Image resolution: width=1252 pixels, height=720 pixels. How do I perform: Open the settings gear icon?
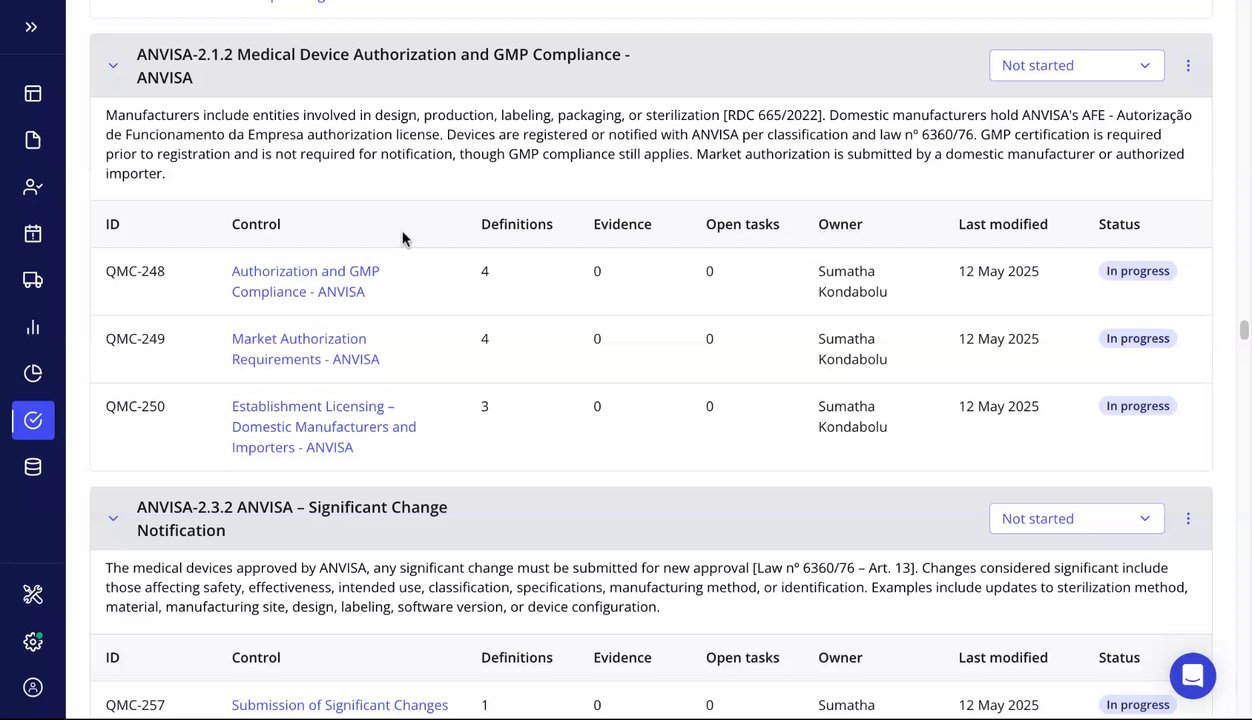(x=33, y=641)
